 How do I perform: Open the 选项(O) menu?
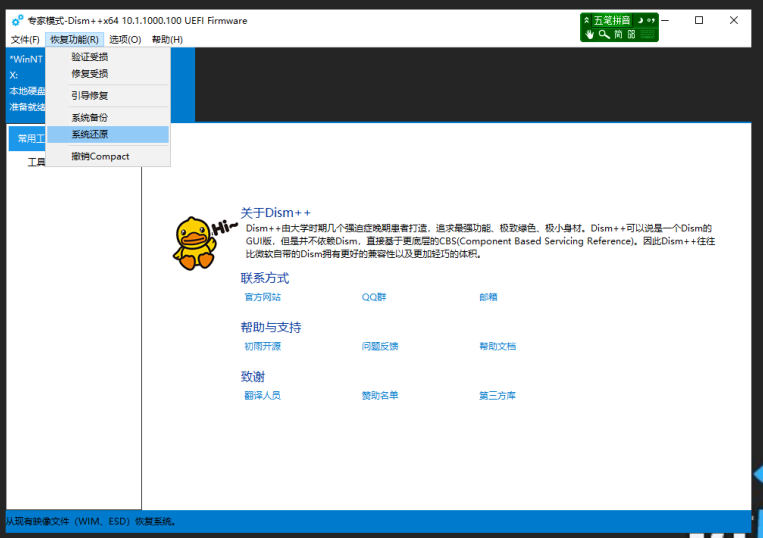(x=125, y=39)
